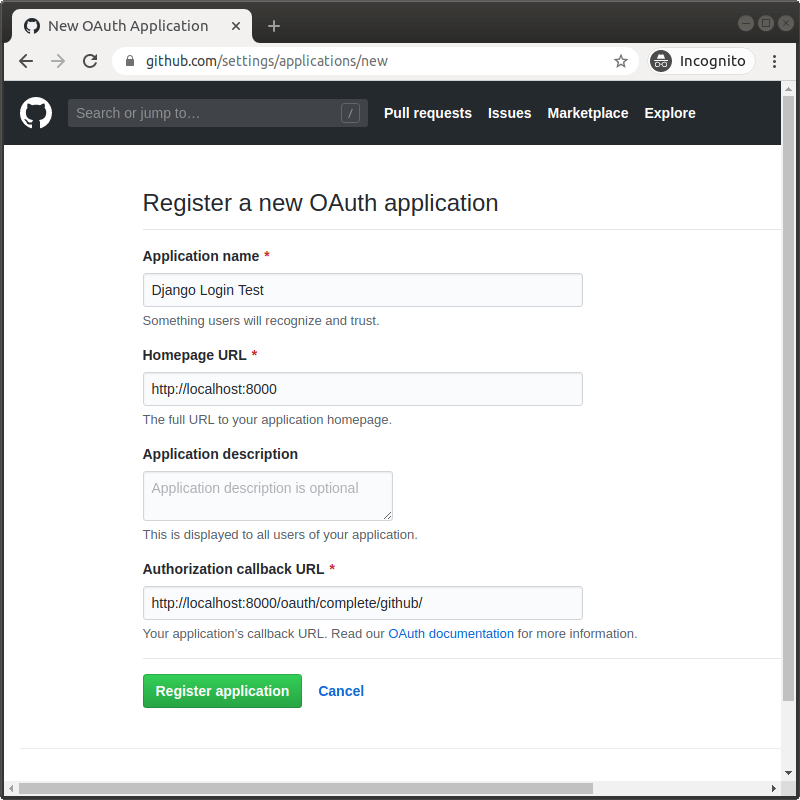Navigate back with the browser back arrow
This screenshot has height=800, width=800.
tap(26, 61)
